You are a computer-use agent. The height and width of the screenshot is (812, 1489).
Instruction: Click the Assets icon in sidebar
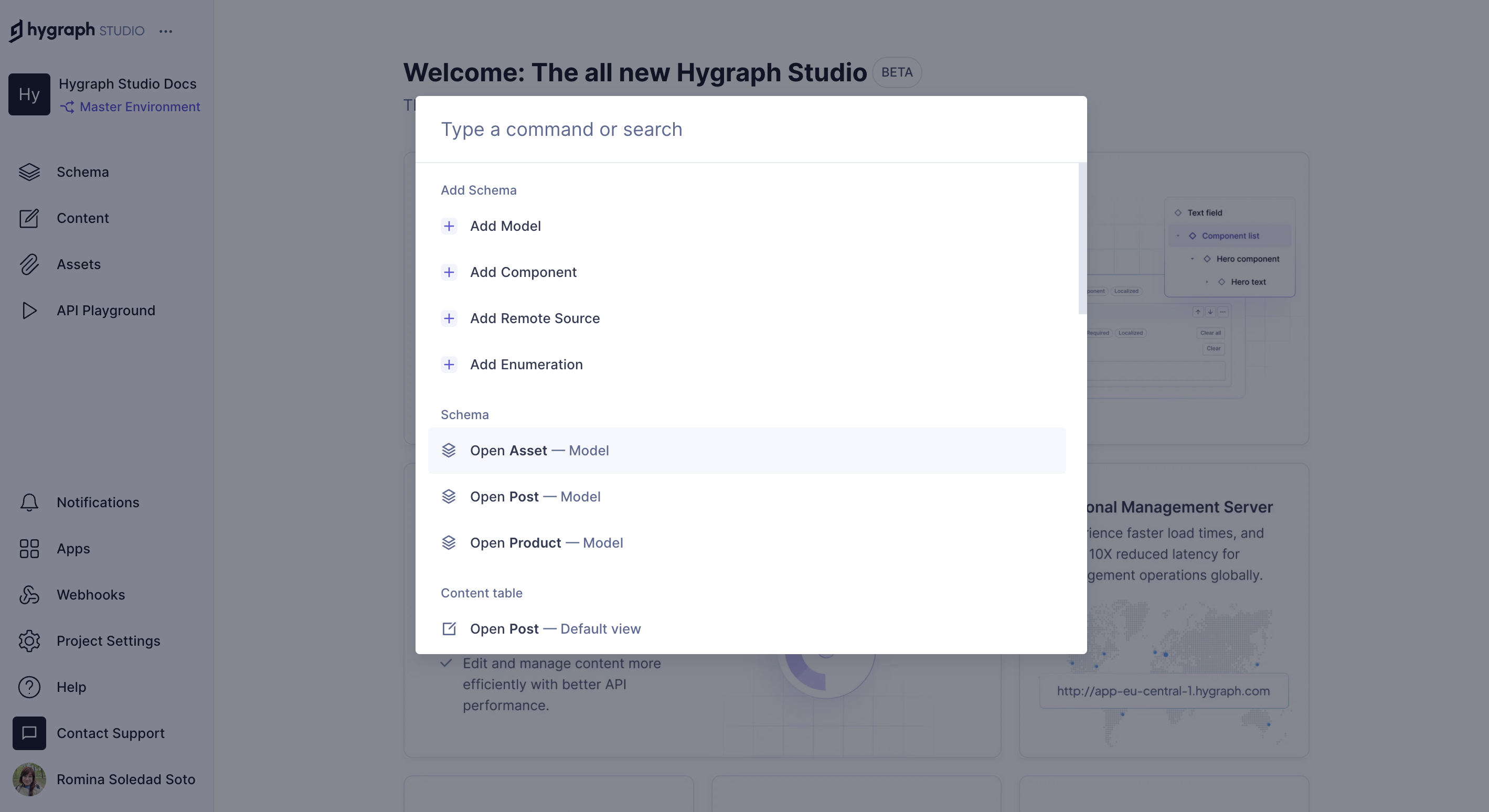(x=29, y=263)
